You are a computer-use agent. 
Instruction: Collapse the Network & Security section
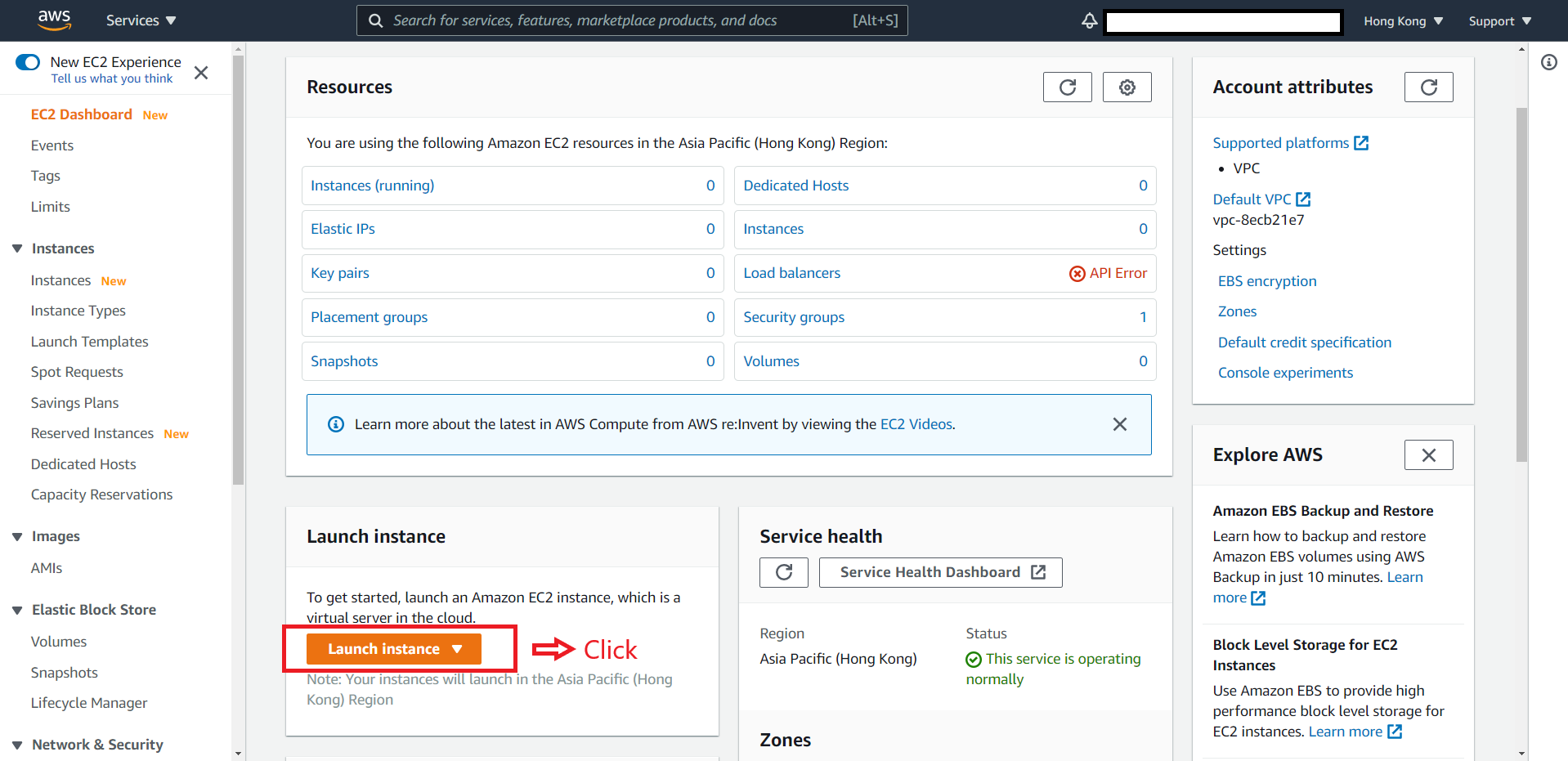point(17,745)
